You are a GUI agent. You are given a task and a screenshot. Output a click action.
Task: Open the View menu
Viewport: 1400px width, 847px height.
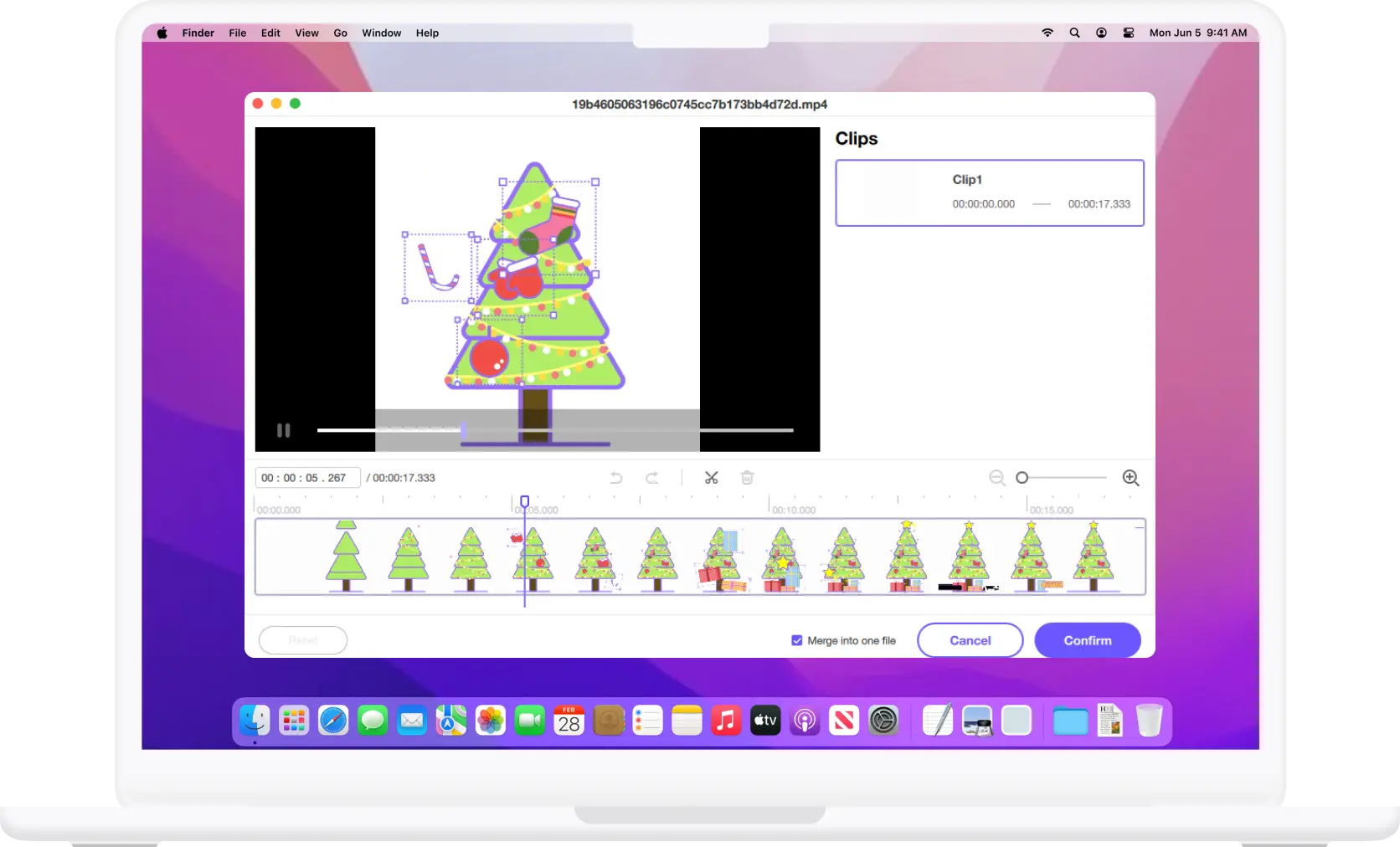pos(306,33)
